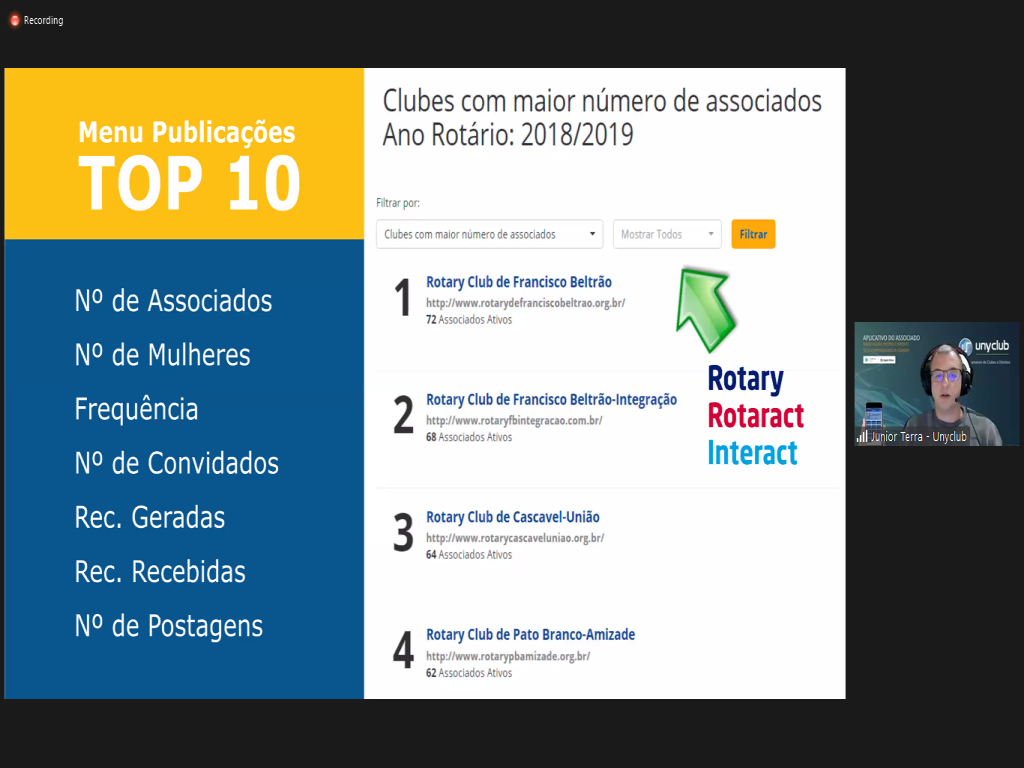Click Junior Terra's webcam video thumbnail

click(x=936, y=383)
